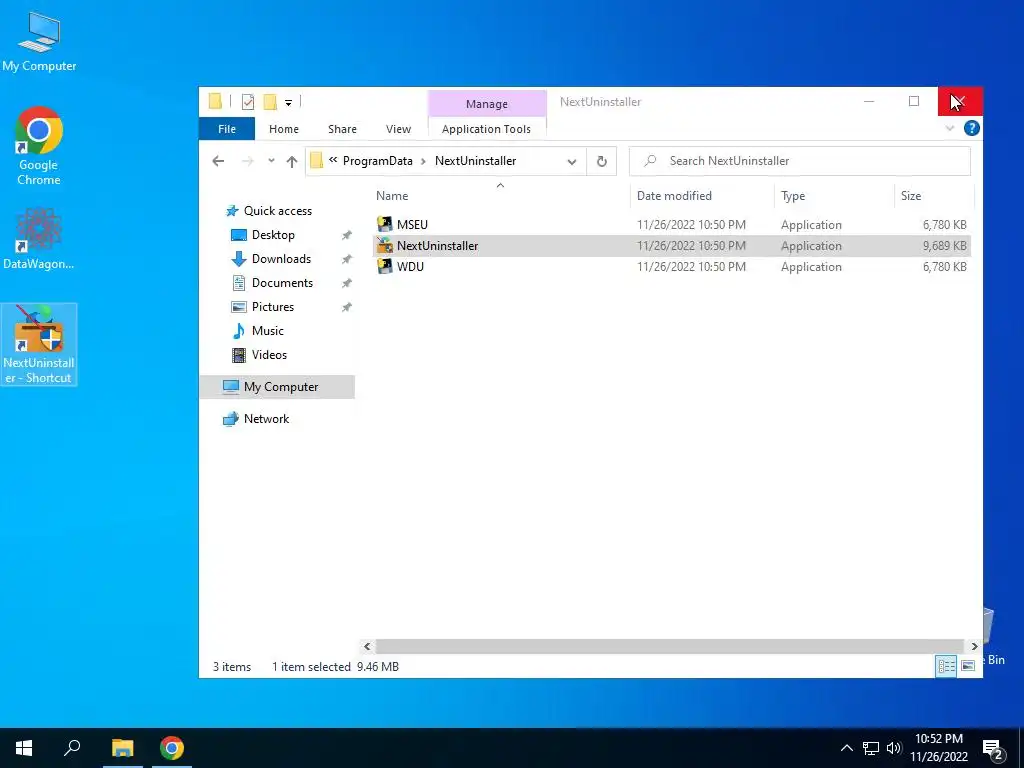
Task: Open the taskbar clock and date
Action: click(x=938, y=748)
